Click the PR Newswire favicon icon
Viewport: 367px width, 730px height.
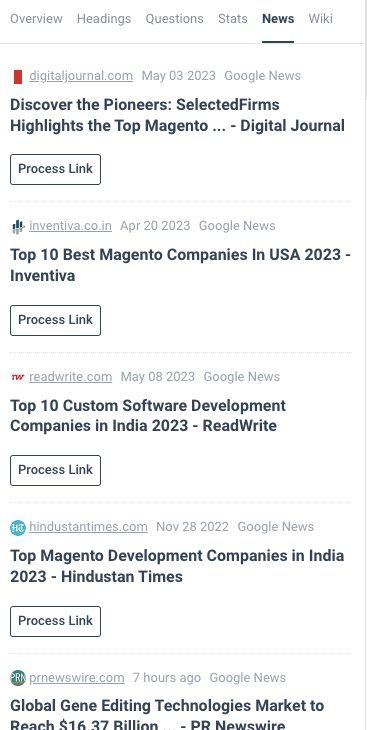18,678
